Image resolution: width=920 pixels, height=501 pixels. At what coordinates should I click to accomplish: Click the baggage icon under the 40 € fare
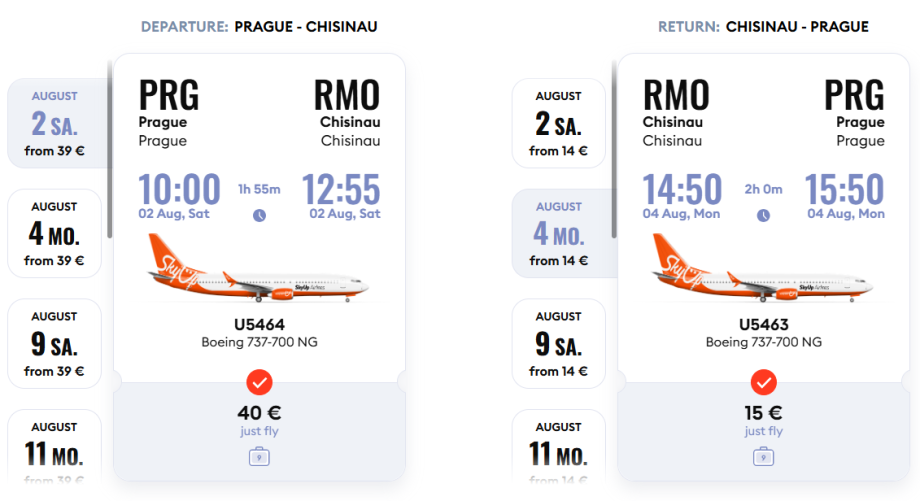pos(259,458)
